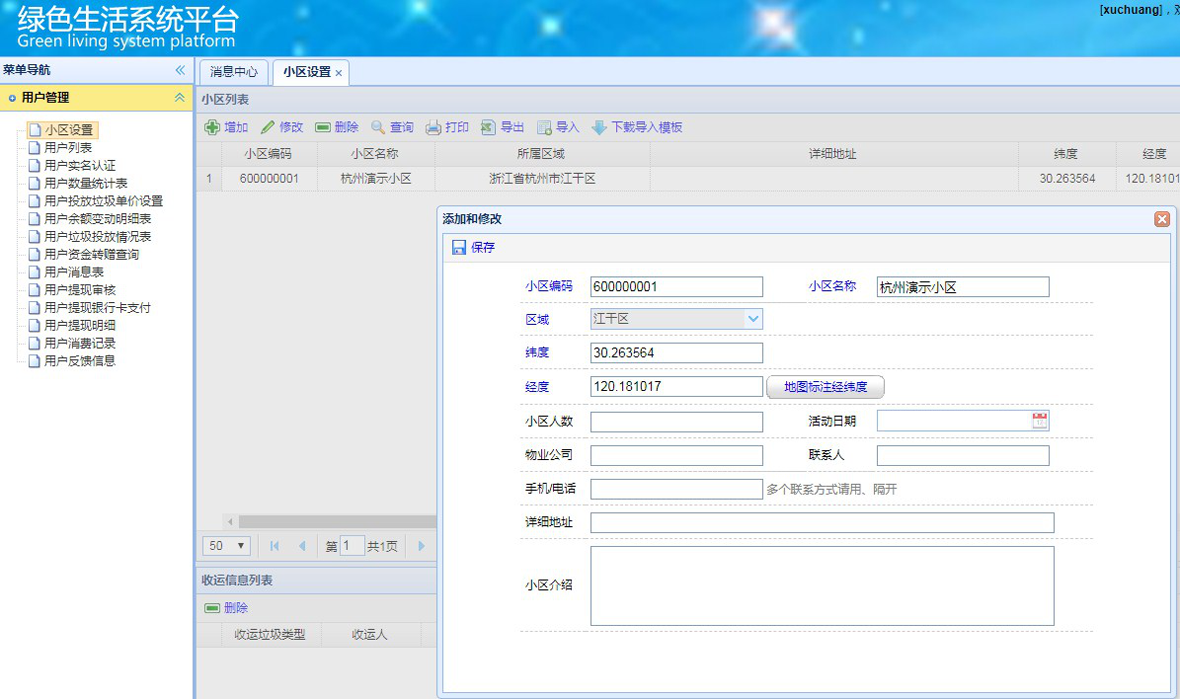This screenshot has height=699, width=1180.
Task: Go to next page pager icon
Action: [421, 546]
